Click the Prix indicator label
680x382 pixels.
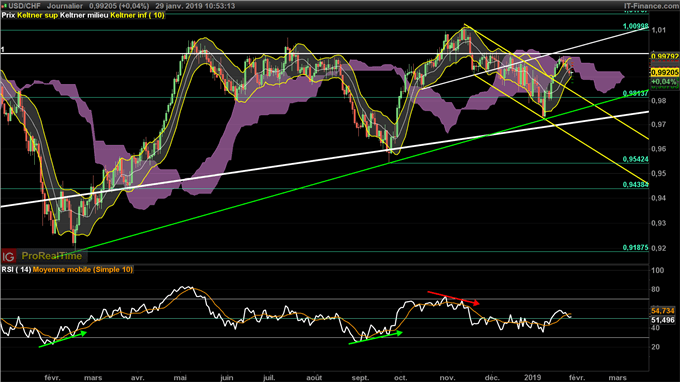click(x=8, y=15)
